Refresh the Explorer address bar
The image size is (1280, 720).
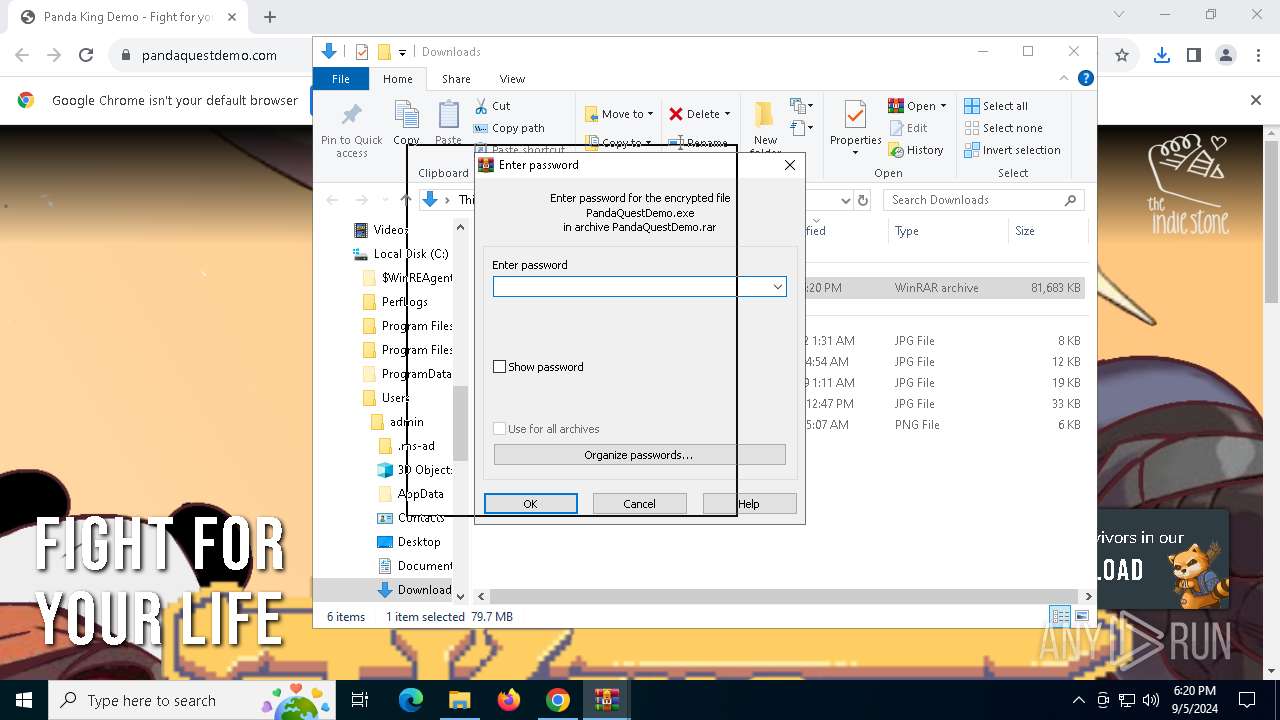click(x=863, y=200)
